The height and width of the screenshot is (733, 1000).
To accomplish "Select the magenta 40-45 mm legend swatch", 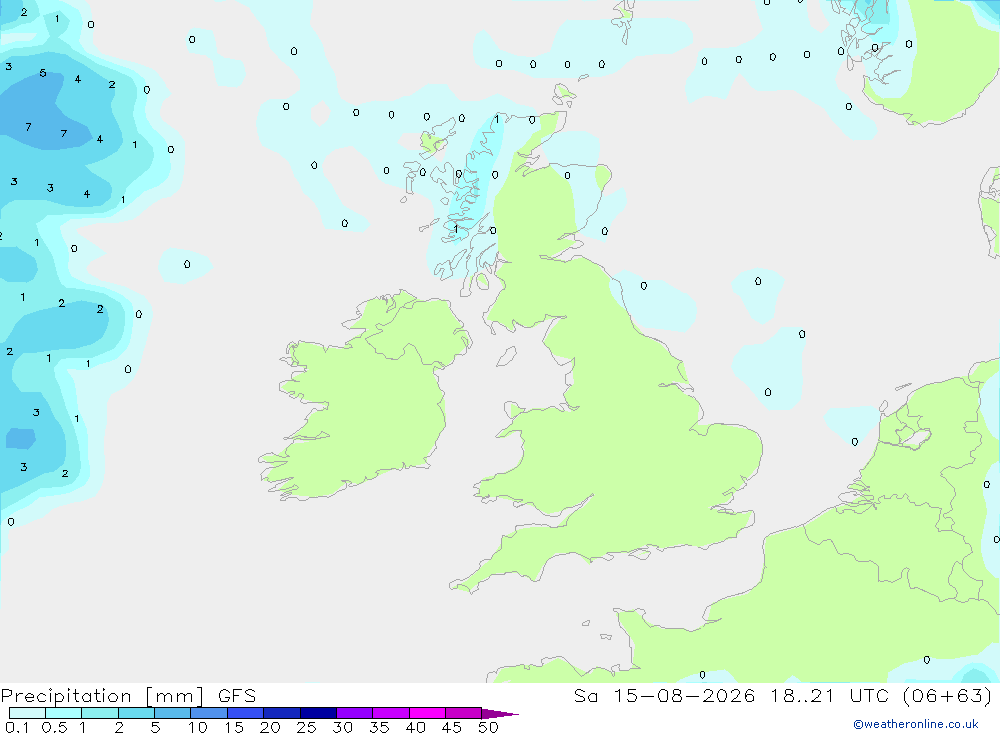I will pos(427,713).
